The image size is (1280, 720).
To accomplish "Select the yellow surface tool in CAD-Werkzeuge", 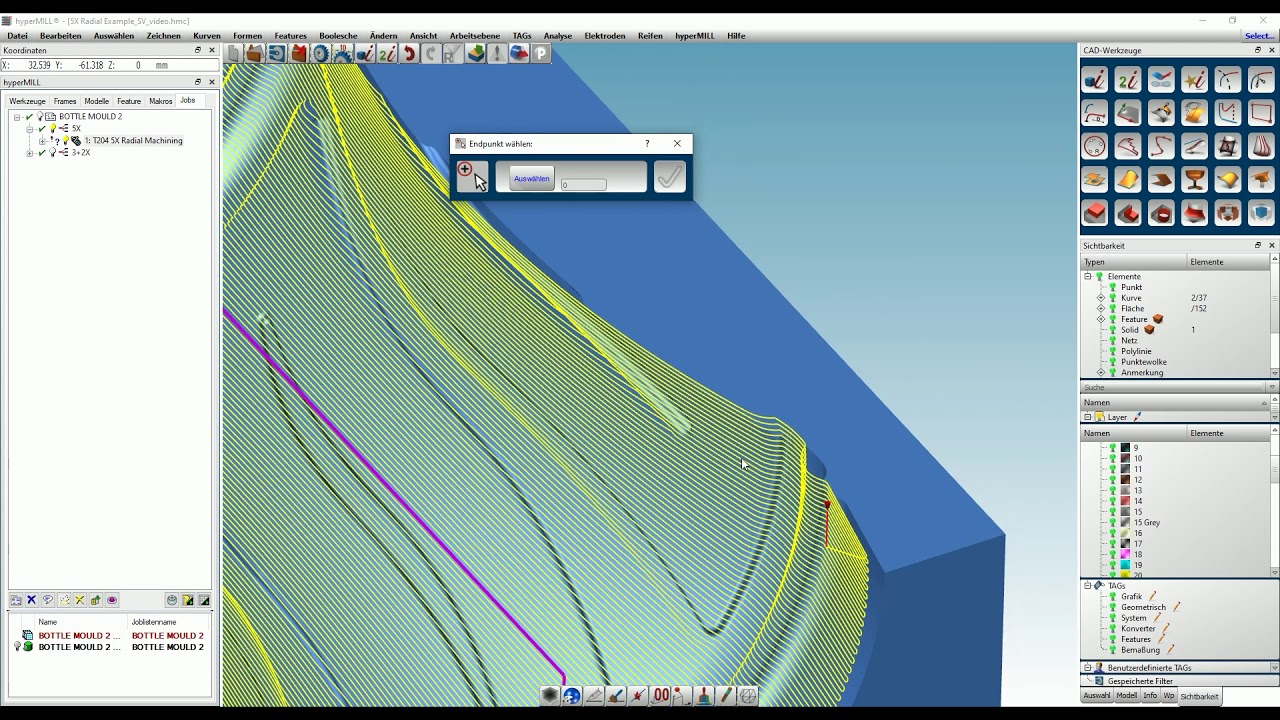I will [1128, 180].
